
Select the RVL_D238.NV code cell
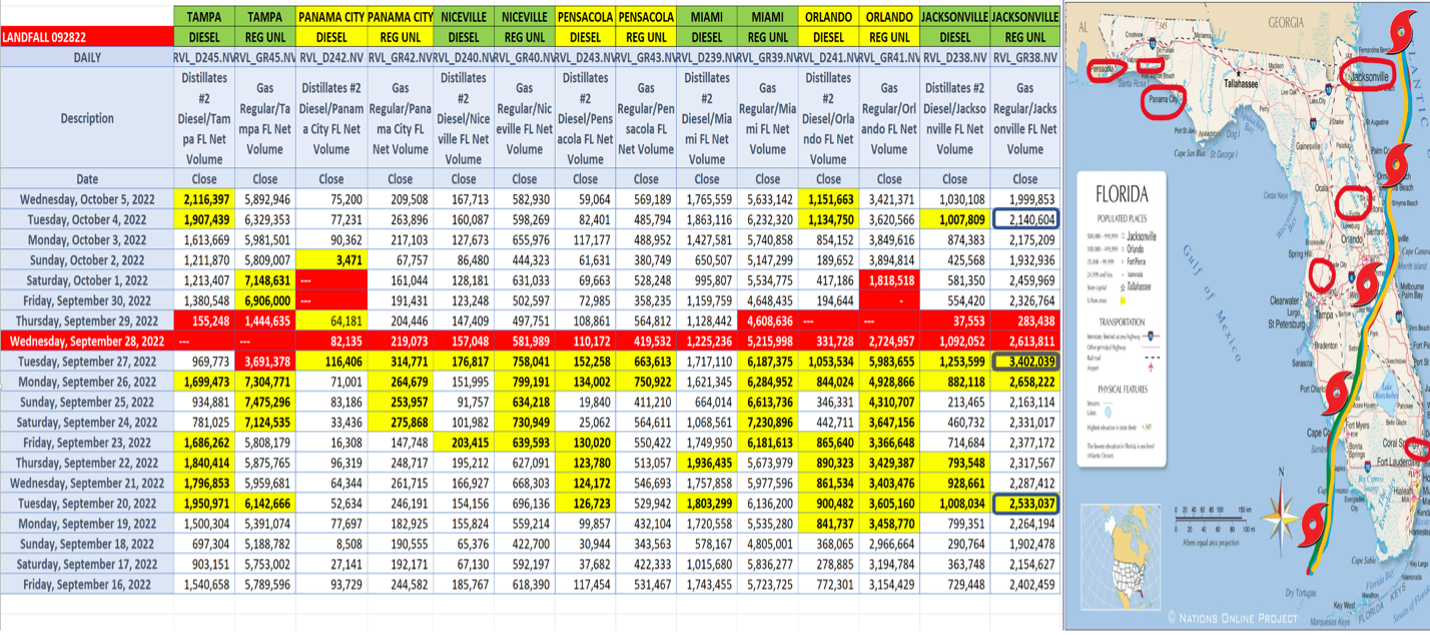(954, 58)
